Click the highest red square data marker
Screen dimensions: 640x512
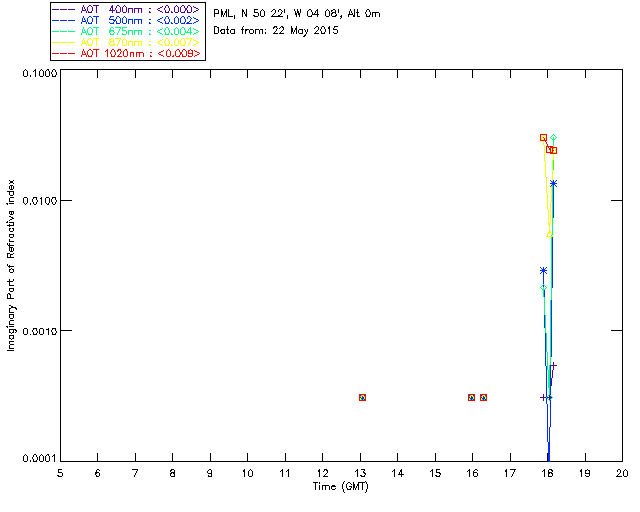pyautogui.click(x=543, y=138)
